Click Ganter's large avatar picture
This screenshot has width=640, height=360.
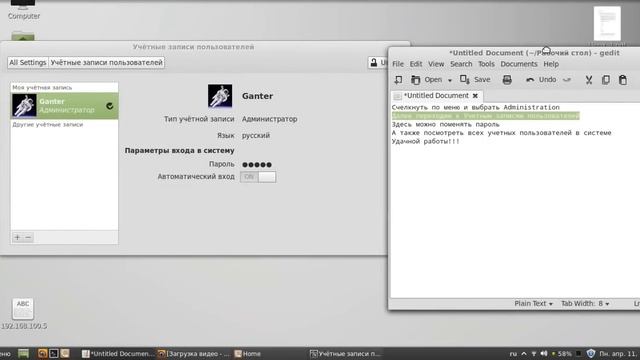pyautogui.click(x=220, y=96)
